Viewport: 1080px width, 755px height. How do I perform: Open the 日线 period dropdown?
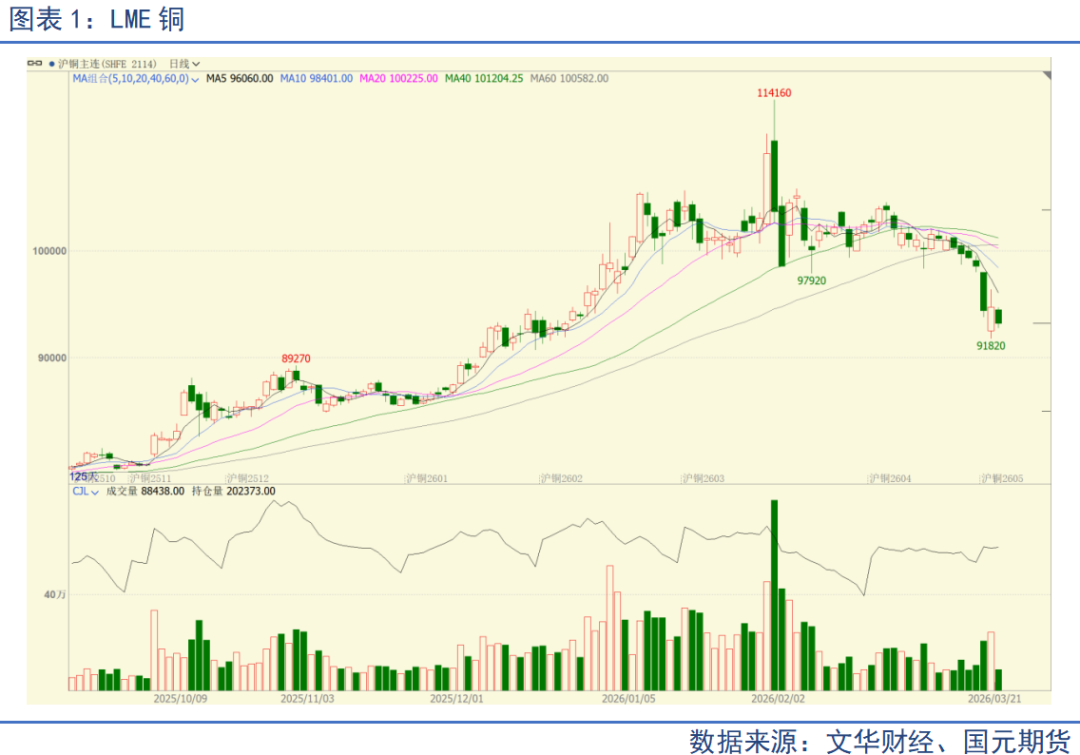tap(185, 63)
